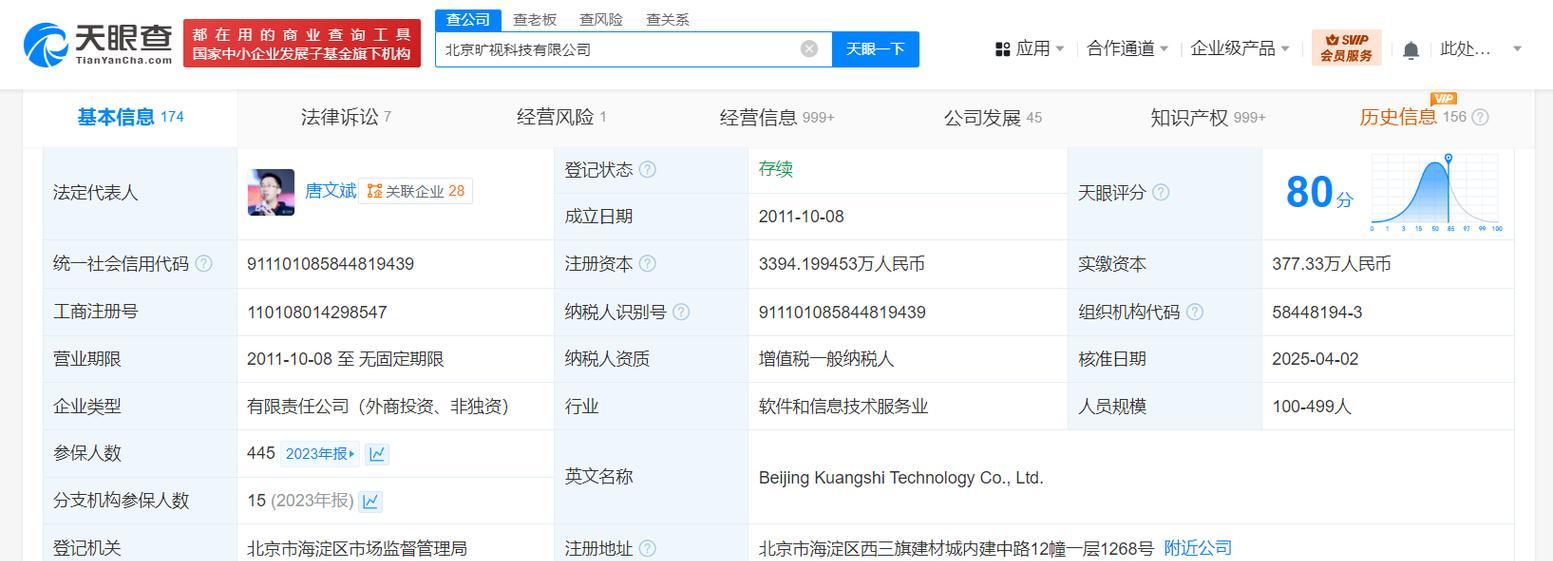Image resolution: width=1553 pixels, height=561 pixels.
Task: Switch to 经营信息 tab
Action: (777, 117)
